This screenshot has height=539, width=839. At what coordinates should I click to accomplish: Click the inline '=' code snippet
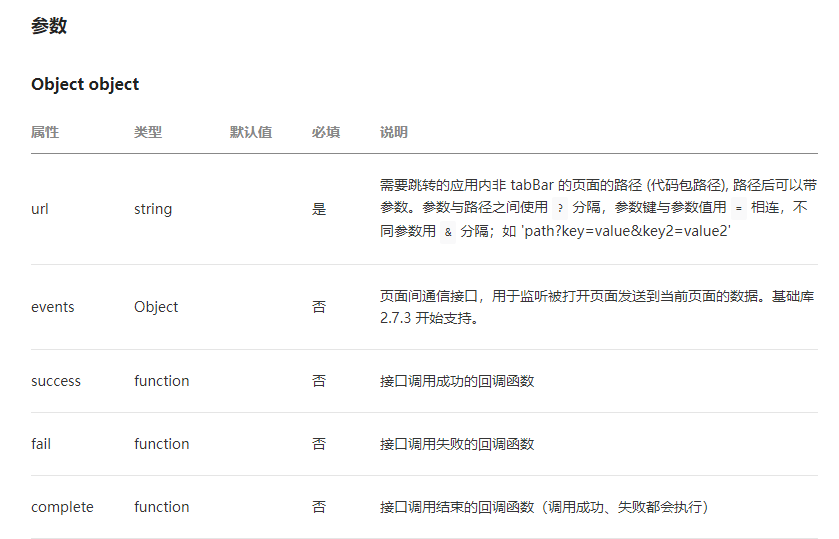[738, 208]
